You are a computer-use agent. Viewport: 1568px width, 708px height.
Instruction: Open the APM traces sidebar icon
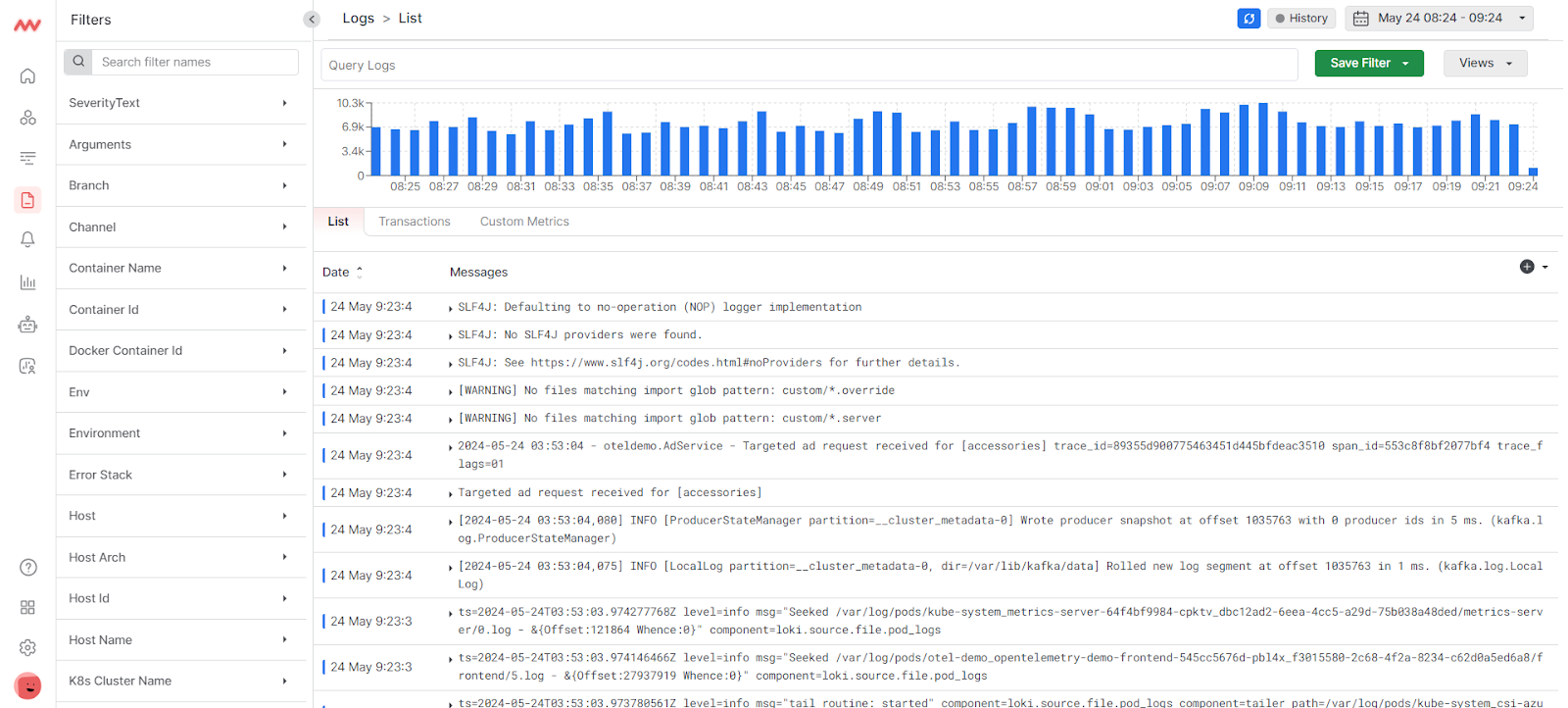(x=27, y=158)
